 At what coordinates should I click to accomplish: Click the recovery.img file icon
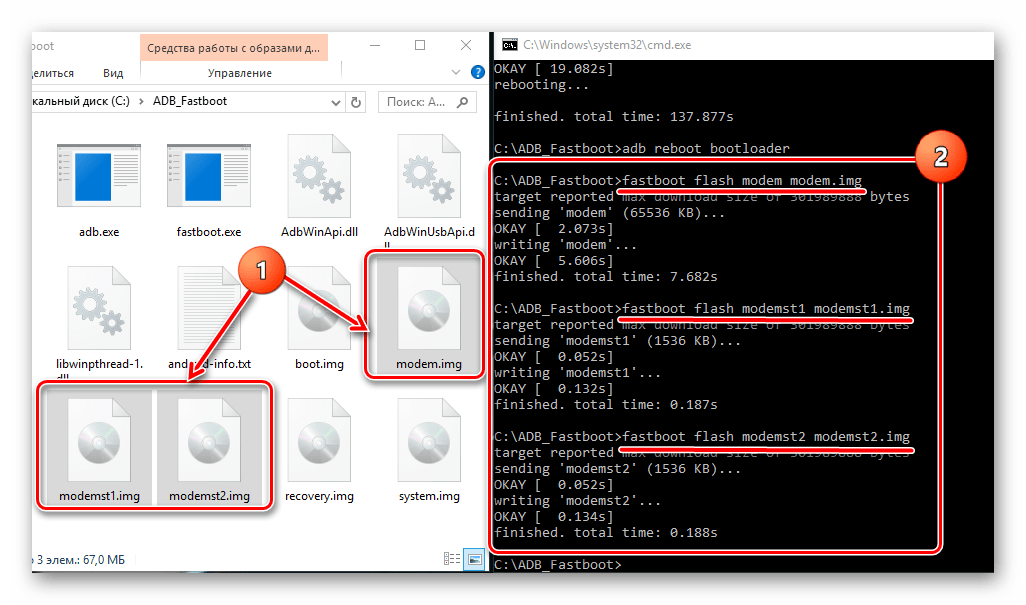pos(319,441)
